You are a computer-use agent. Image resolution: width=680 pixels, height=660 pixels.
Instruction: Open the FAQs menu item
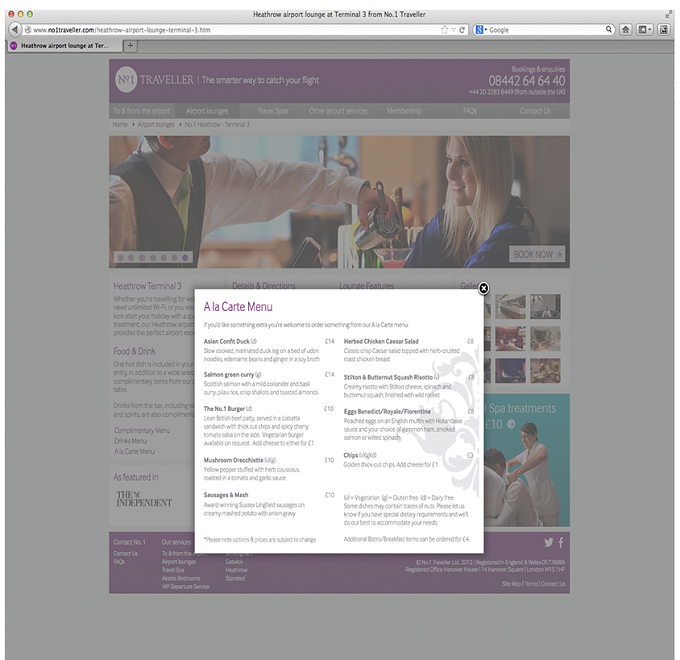click(470, 111)
